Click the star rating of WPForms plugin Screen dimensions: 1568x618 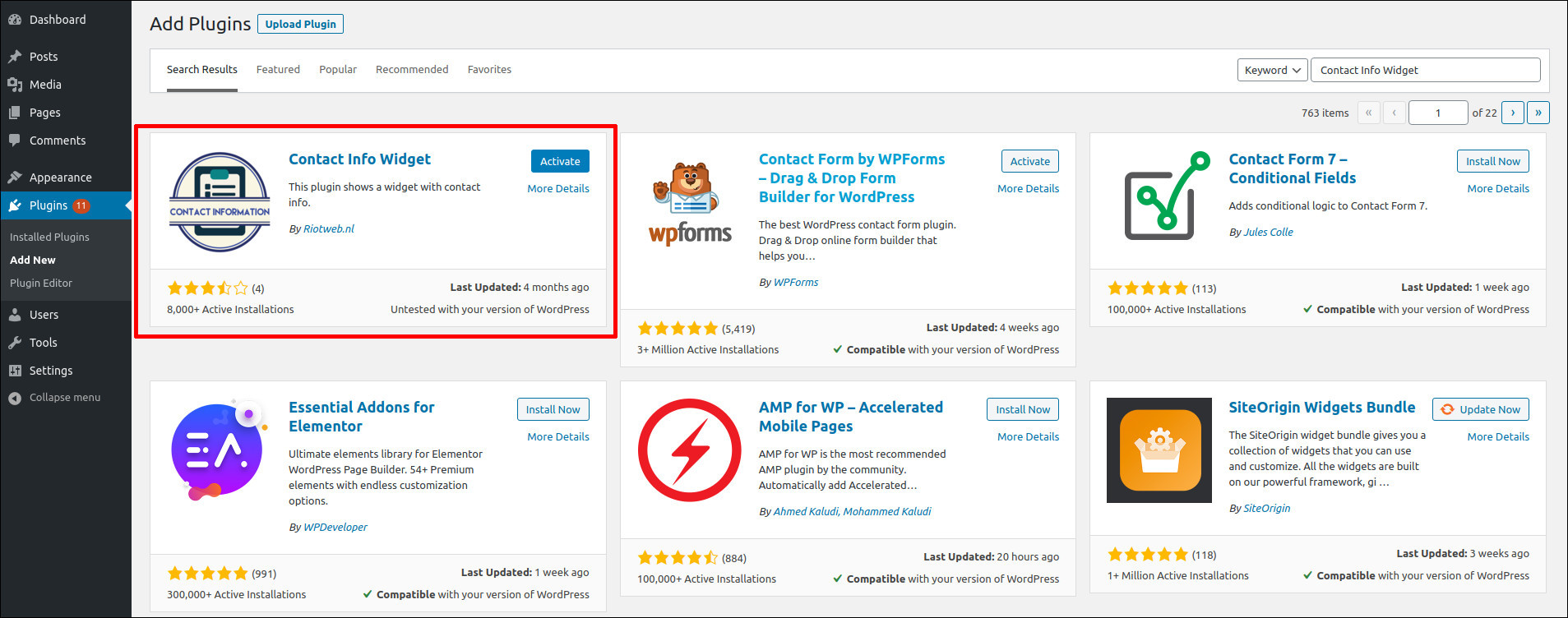pyautogui.click(x=678, y=329)
